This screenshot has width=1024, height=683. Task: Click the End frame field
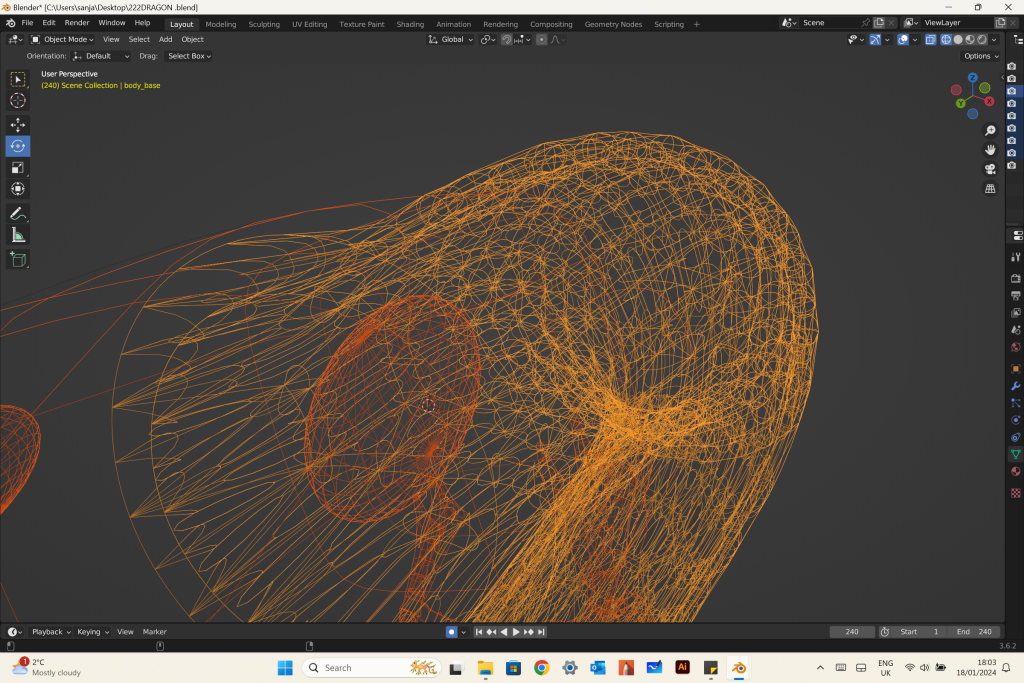click(974, 632)
